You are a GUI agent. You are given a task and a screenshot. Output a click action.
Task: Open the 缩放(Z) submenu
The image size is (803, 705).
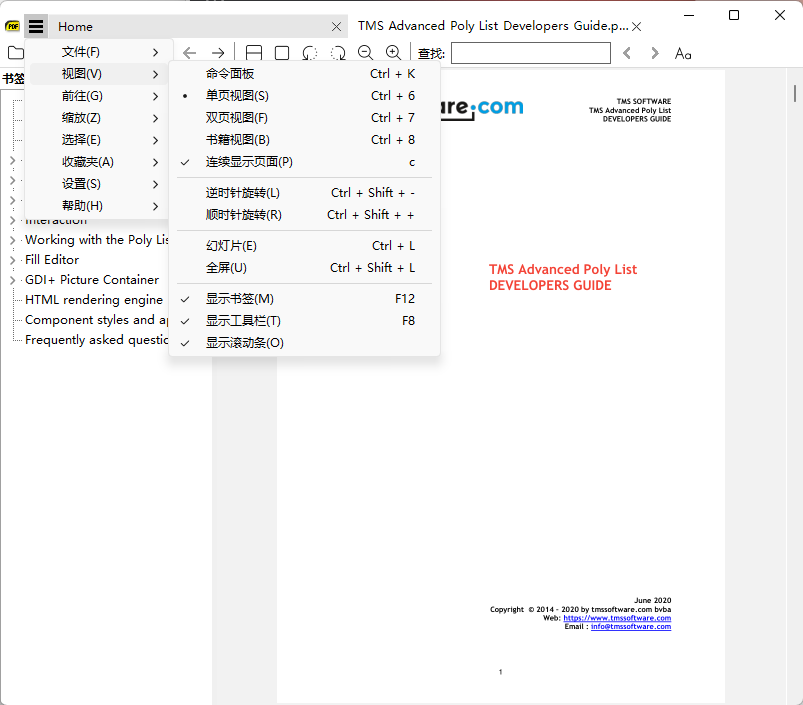click(99, 118)
